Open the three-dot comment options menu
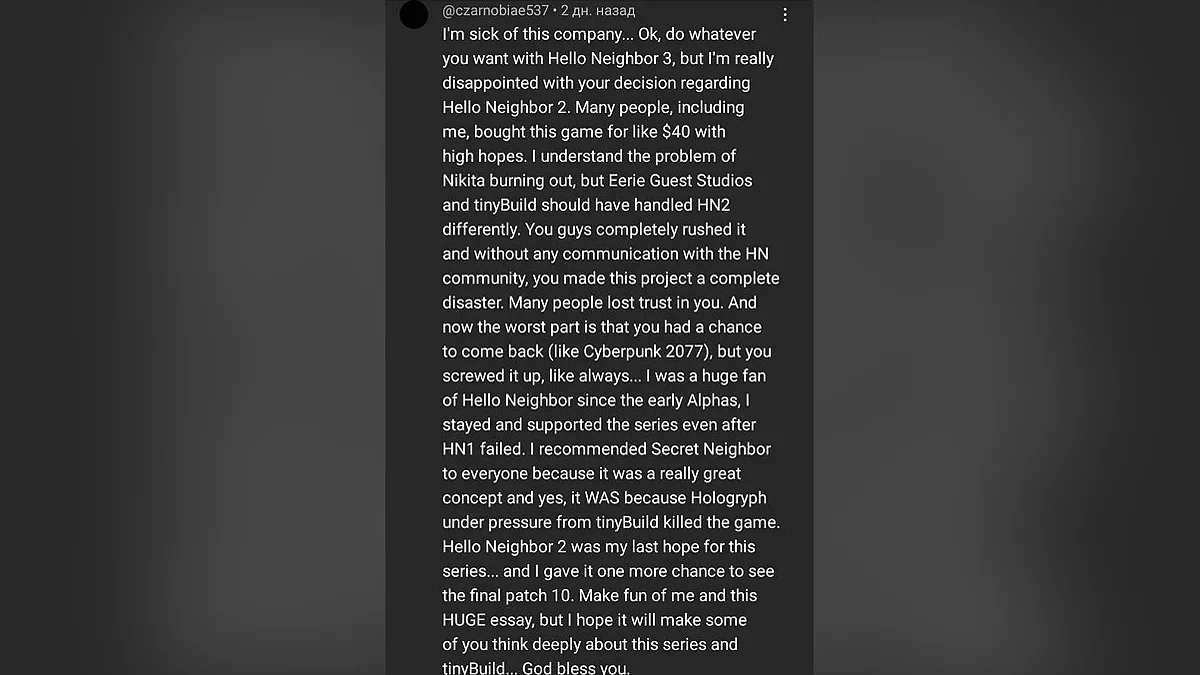Image resolution: width=1200 pixels, height=675 pixels. pos(785,15)
